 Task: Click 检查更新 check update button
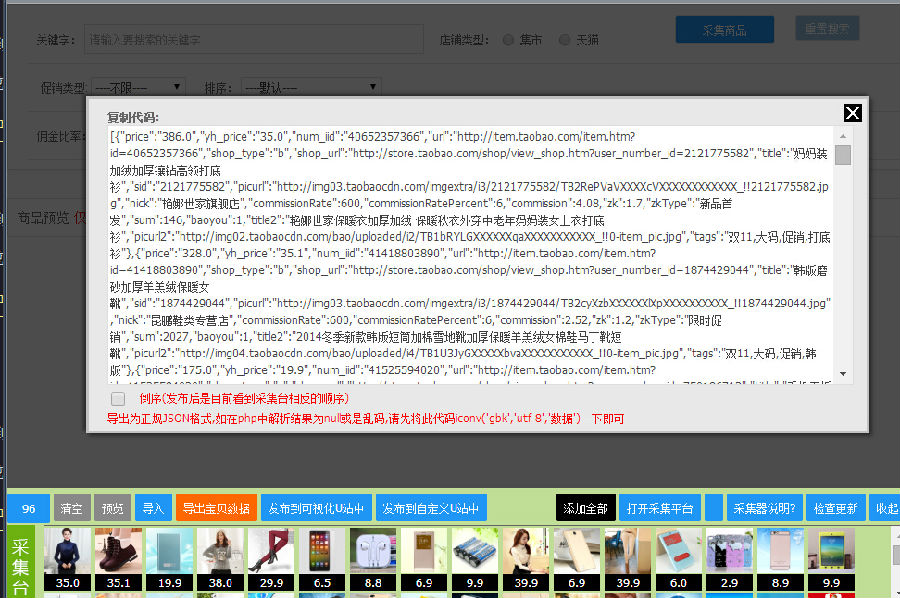pyautogui.click(x=836, y=508)
